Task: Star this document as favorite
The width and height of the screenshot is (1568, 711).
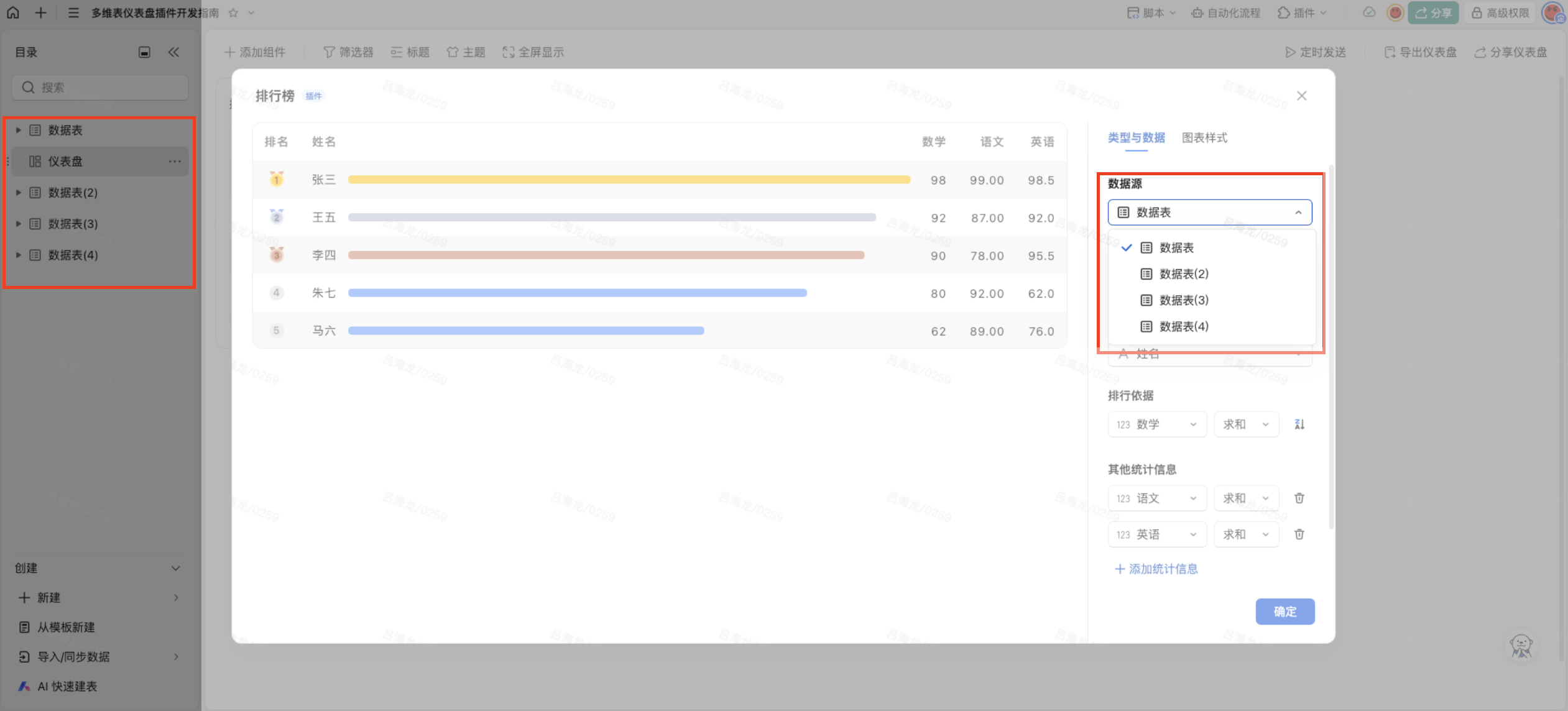Action: click(233, 12)
